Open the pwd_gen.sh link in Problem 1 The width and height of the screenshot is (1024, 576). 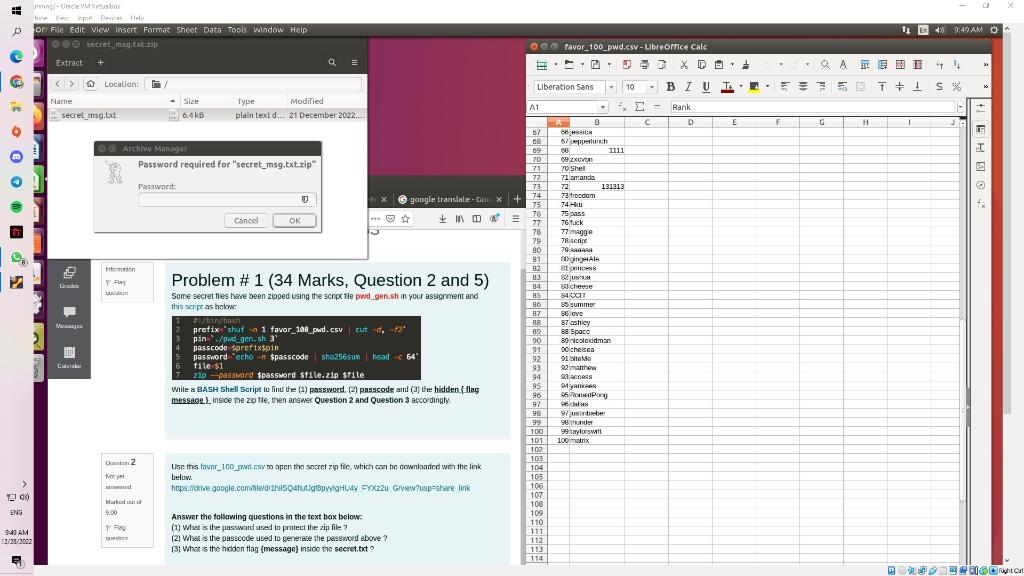point(377,296)
